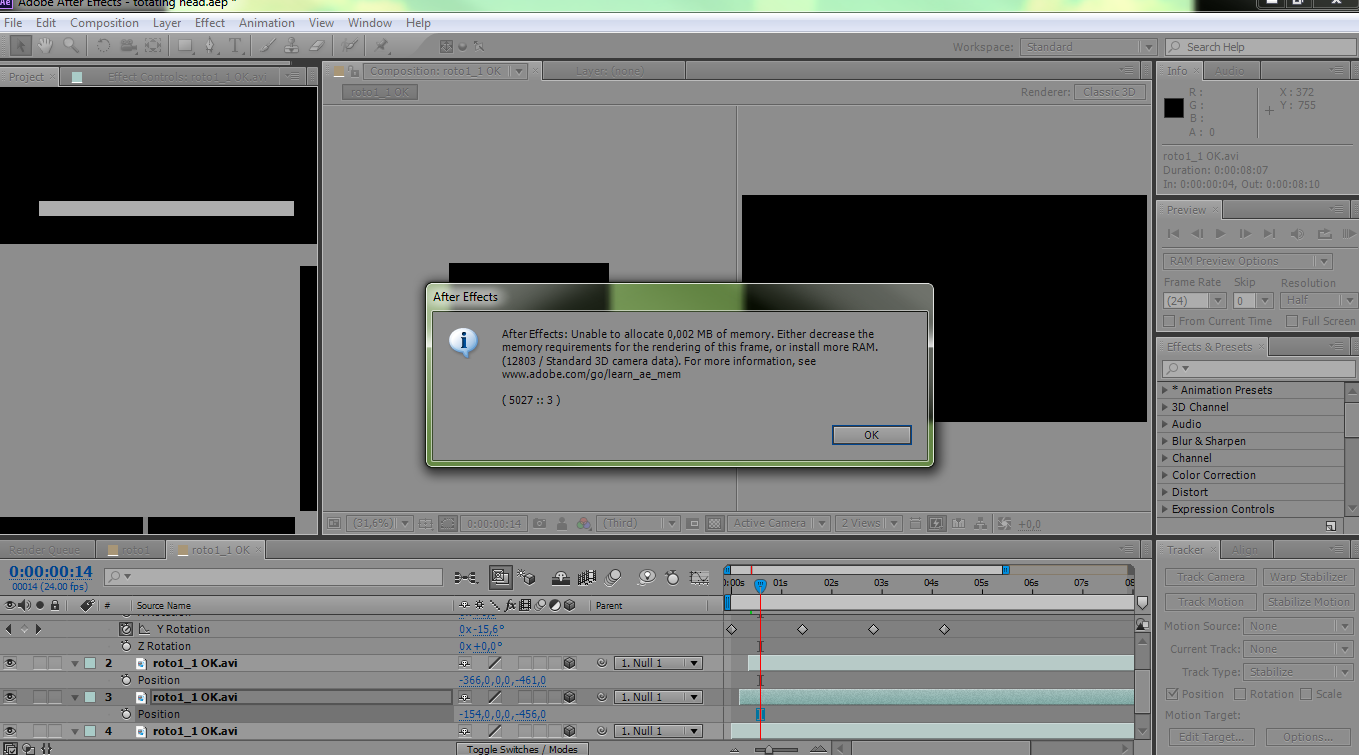Click the Warp Stabilizer button

[1308, 577]
